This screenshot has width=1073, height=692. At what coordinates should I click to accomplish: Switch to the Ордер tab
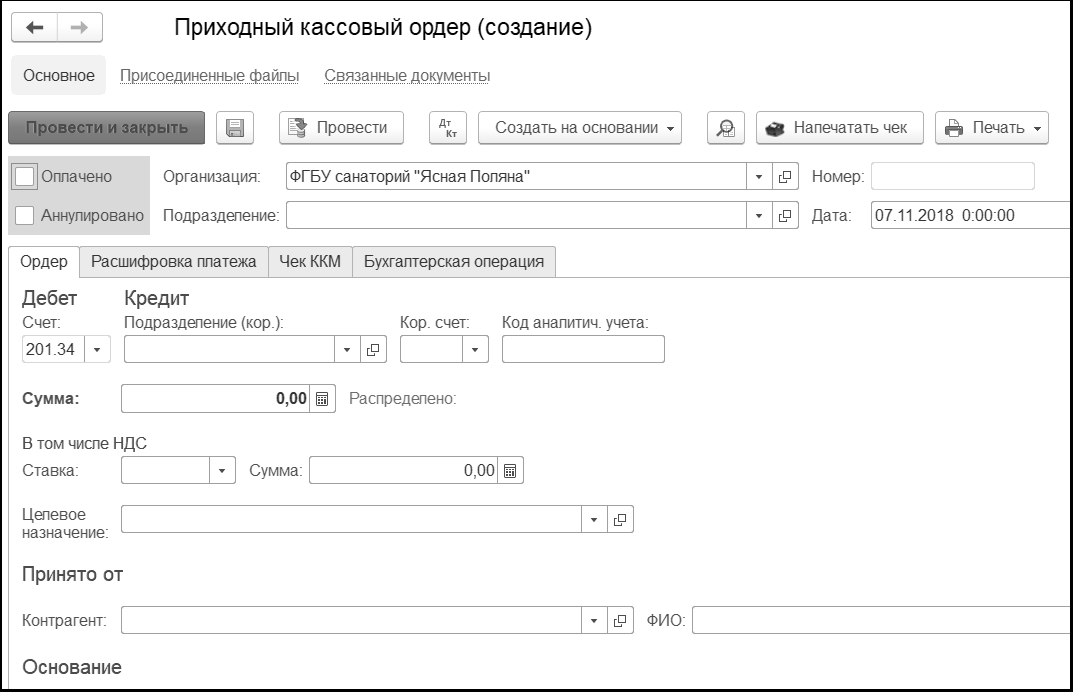44,261
